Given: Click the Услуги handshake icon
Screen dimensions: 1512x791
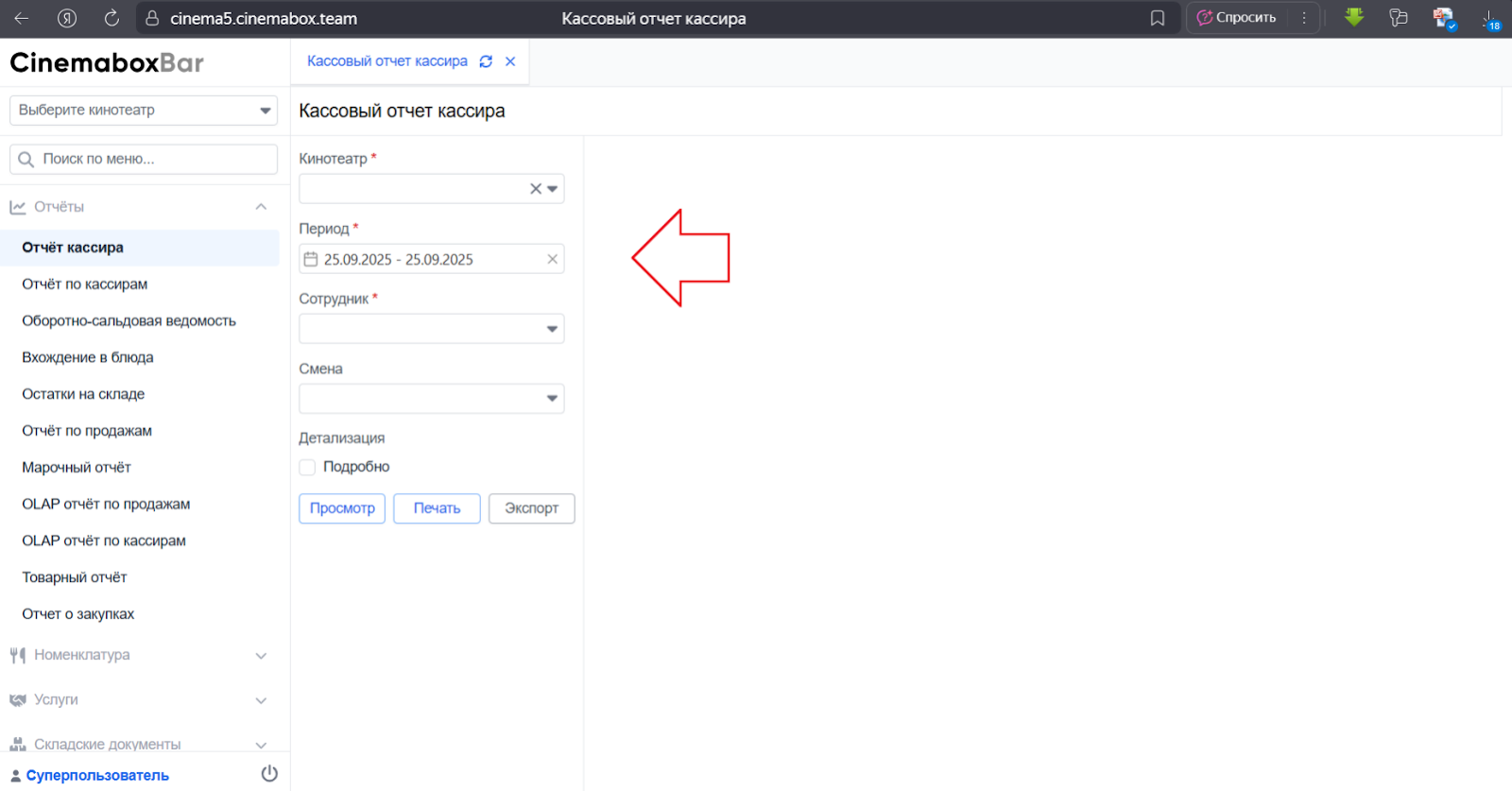Looking at the screenshot, I should tap(18, 700).
